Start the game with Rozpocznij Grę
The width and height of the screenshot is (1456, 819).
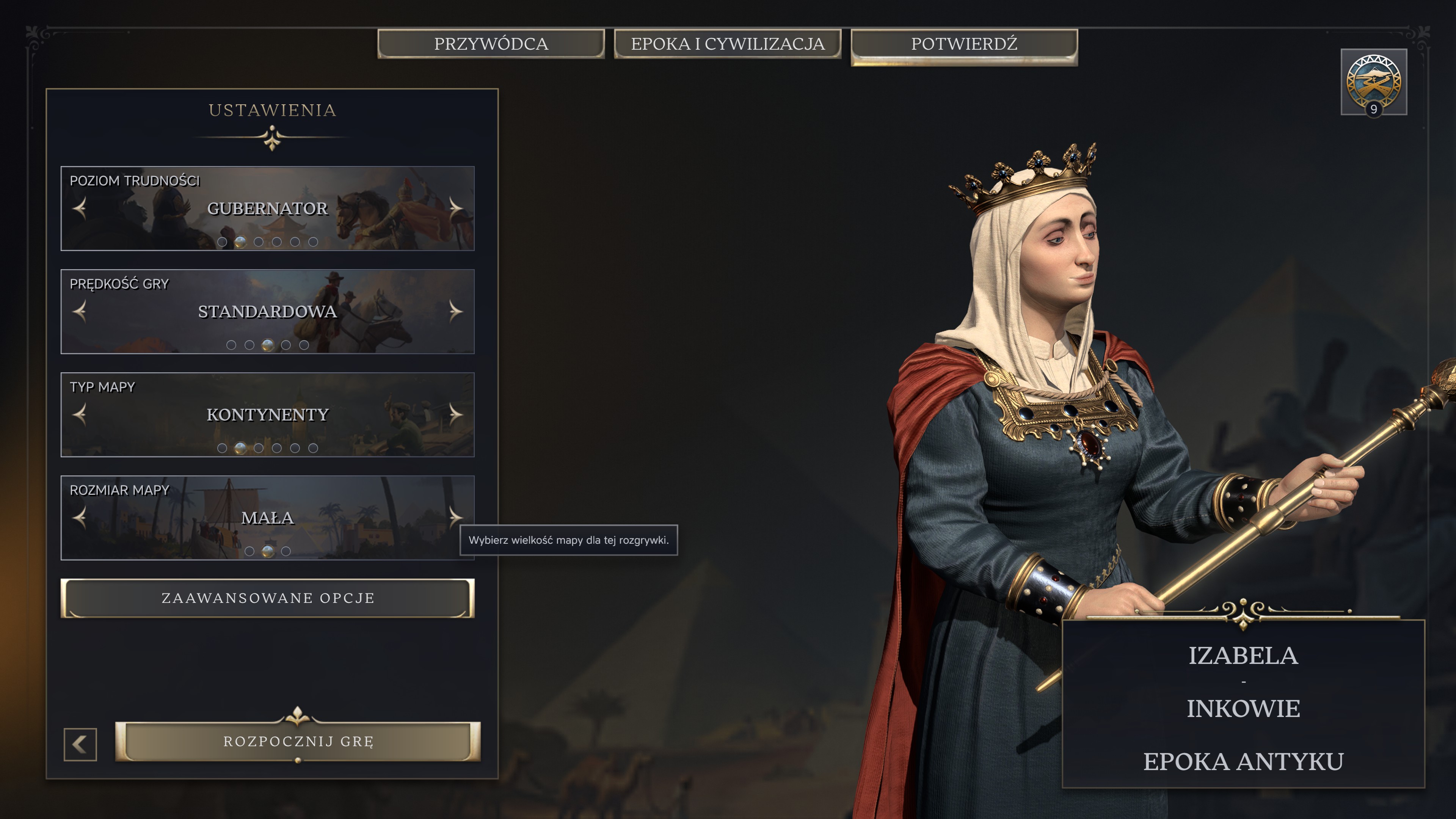coord(298,742)
